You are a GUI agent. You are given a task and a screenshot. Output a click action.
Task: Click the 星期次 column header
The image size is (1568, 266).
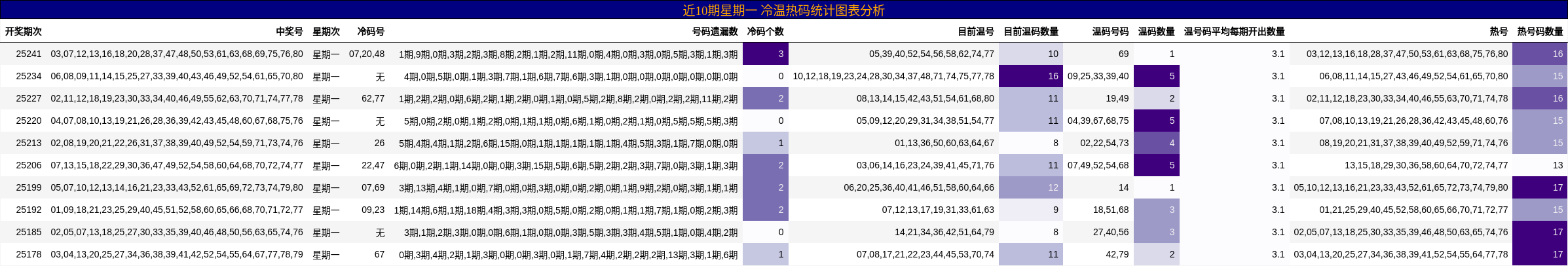click(x=326, y=31)
